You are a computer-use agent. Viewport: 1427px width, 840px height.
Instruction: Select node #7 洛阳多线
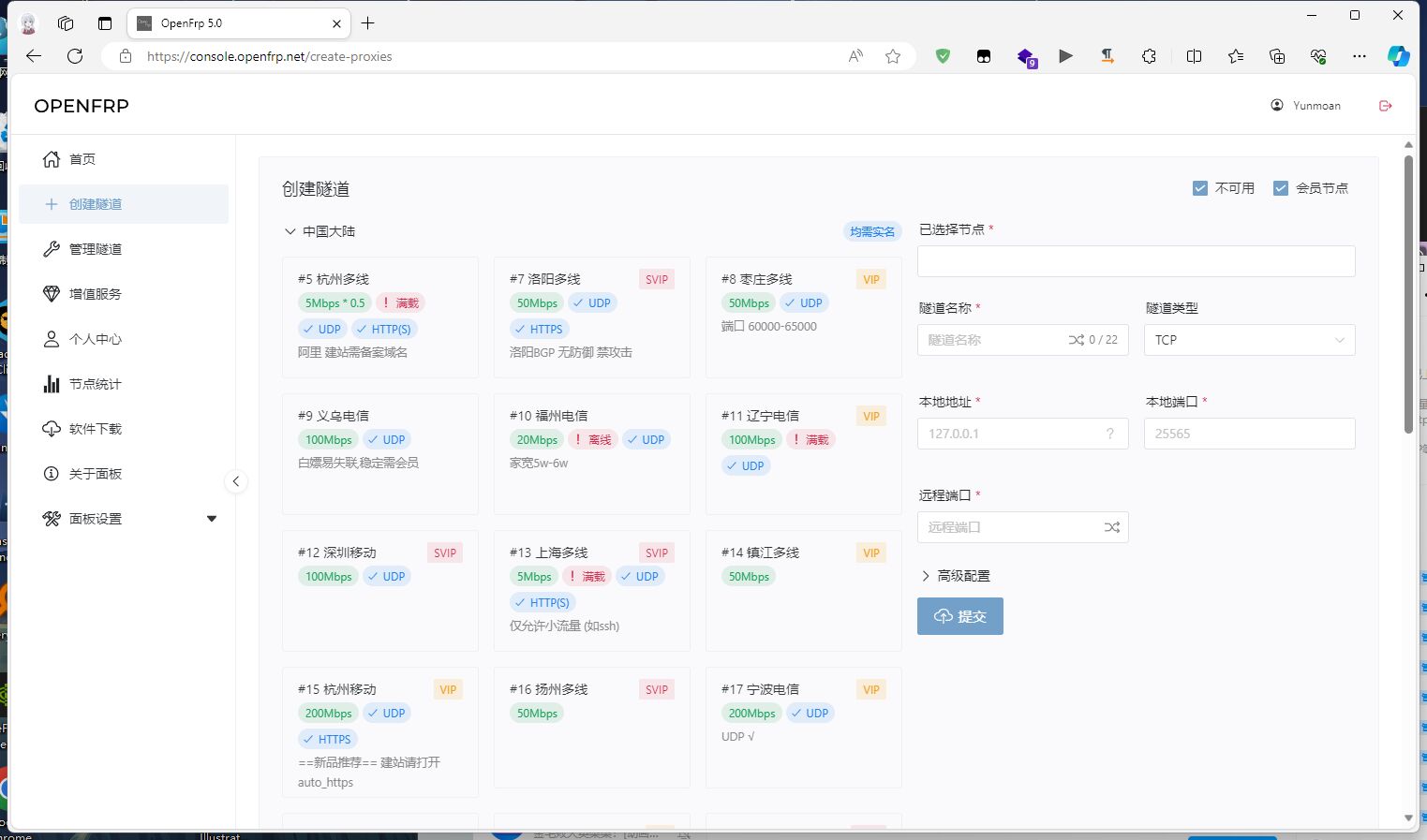(592, 317)
